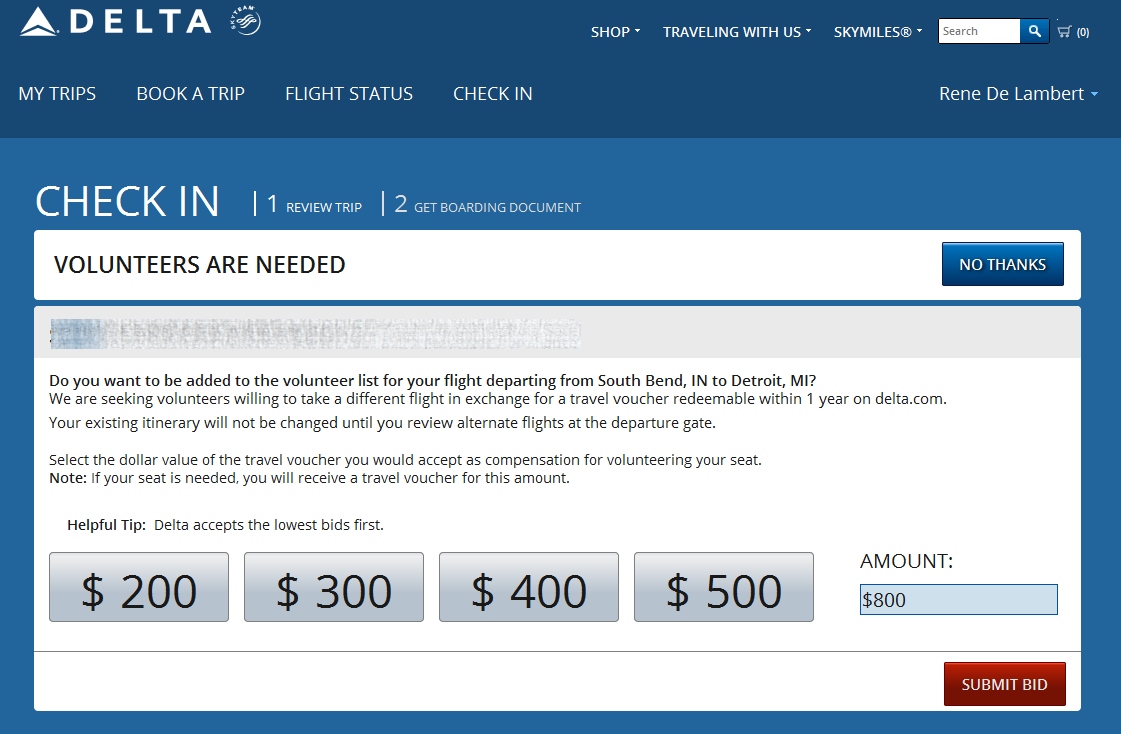Open BOOK A TRIP page
Screen dimensions: 1121x734
pos(190,94)
